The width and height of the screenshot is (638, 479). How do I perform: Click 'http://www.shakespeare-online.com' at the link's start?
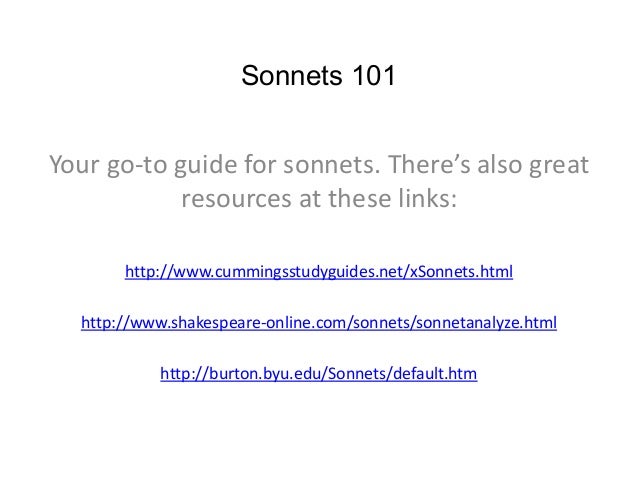click(x=200, y=324)
